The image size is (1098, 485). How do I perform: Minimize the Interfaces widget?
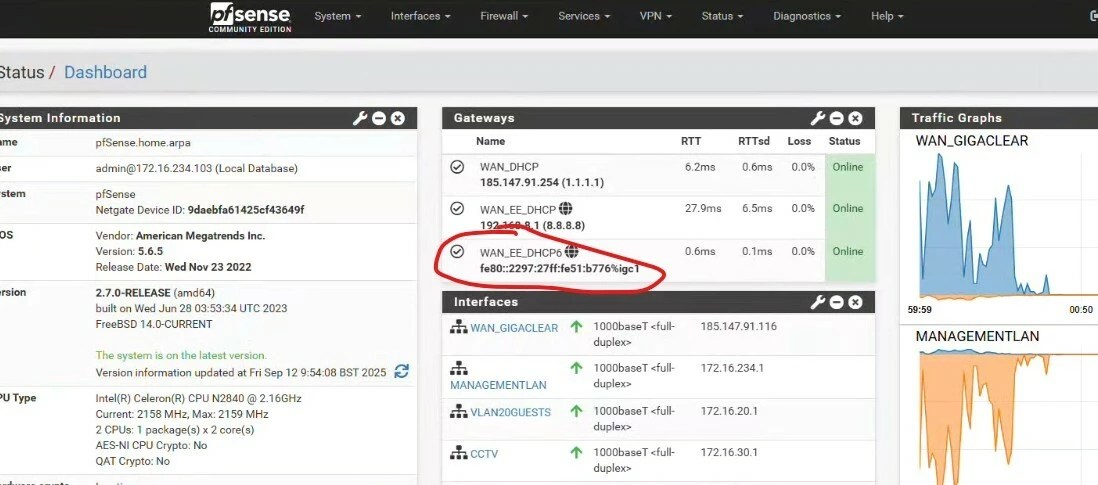coord(837,302)
